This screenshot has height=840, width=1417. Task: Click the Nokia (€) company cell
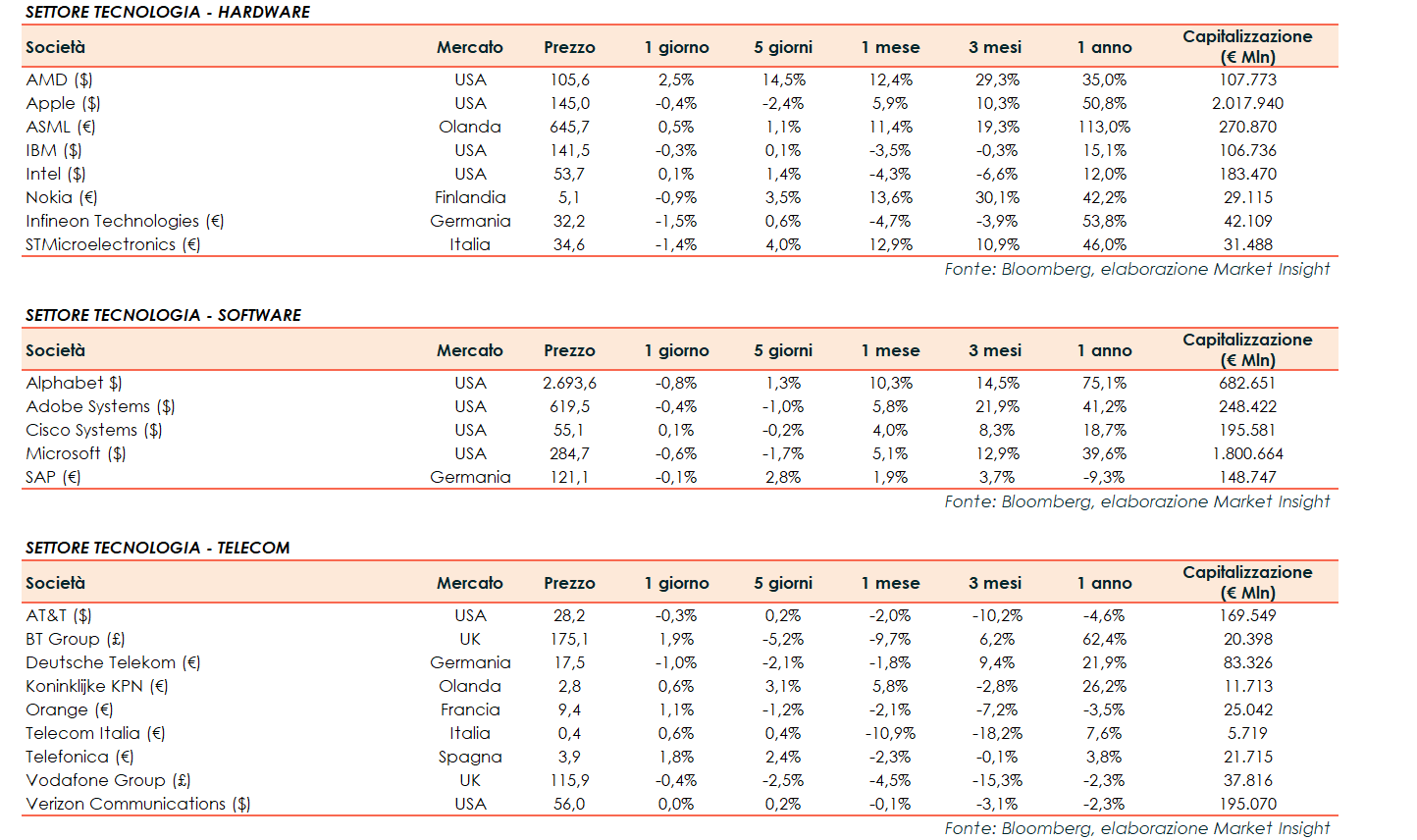pyautogui.click(x=62, y=197)
